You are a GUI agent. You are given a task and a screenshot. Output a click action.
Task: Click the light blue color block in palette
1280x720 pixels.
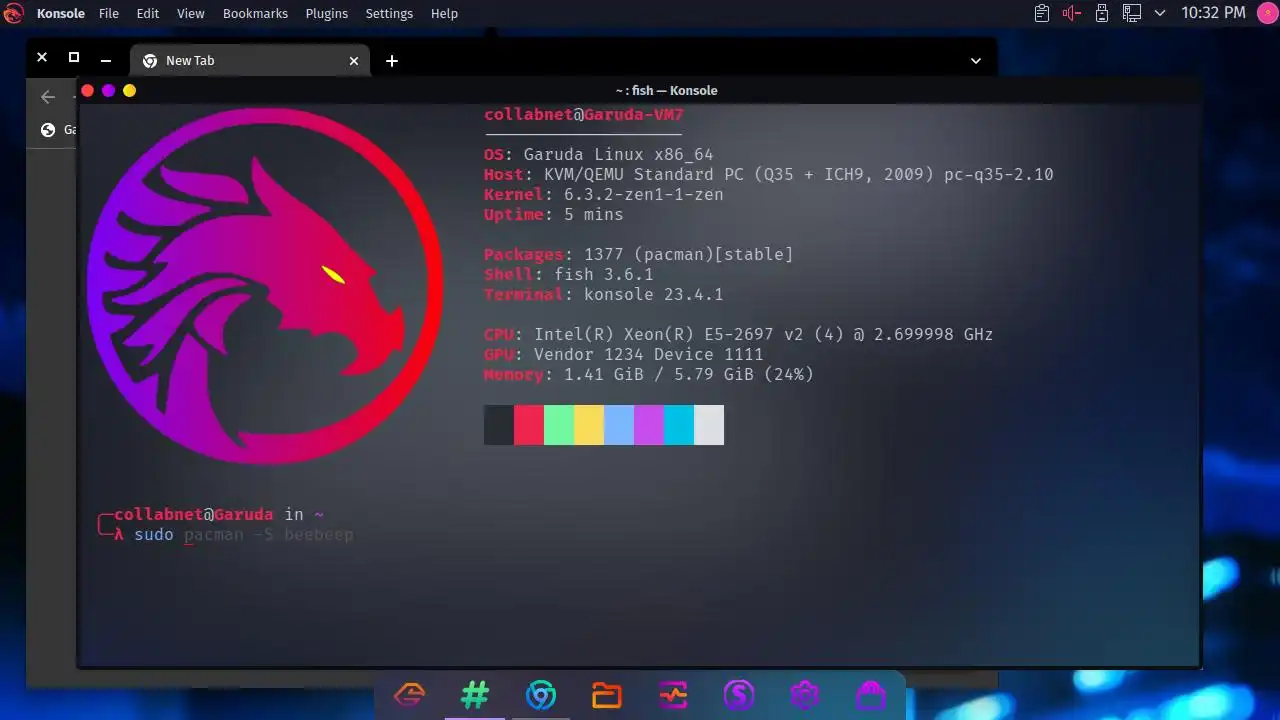(x=619, y=425)
